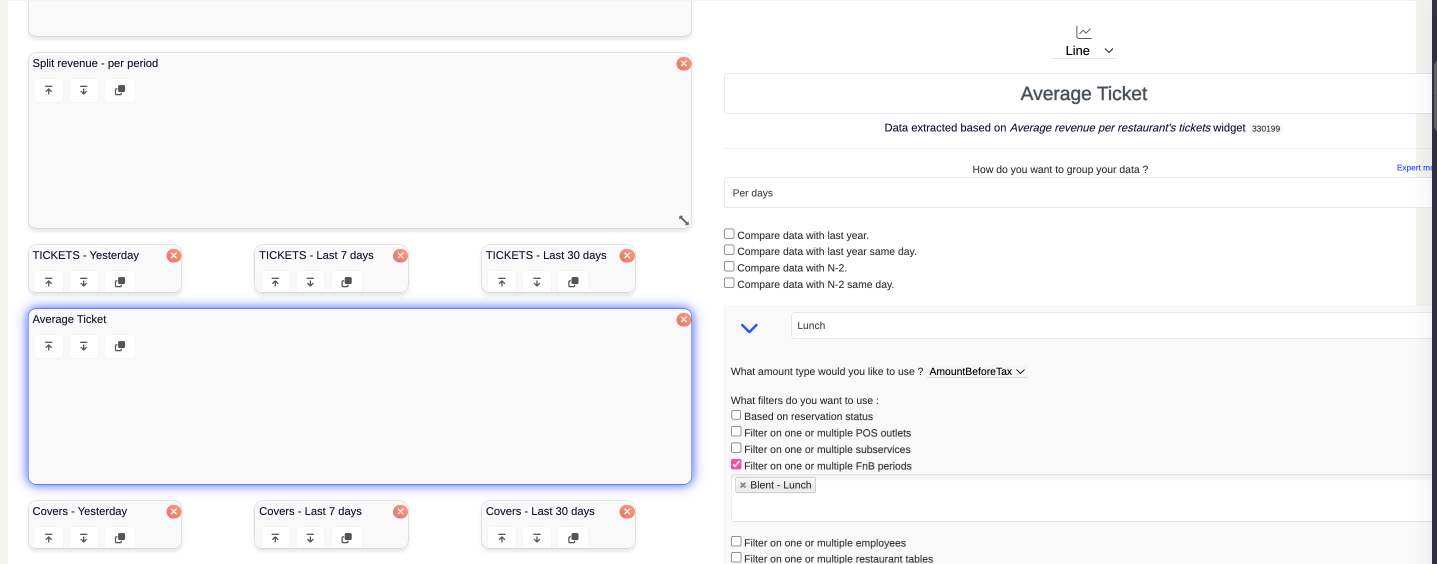Click move-up arrow on Covers - Last 7 days
This screenshot has width=1437, height=564.
pos(275,538)
